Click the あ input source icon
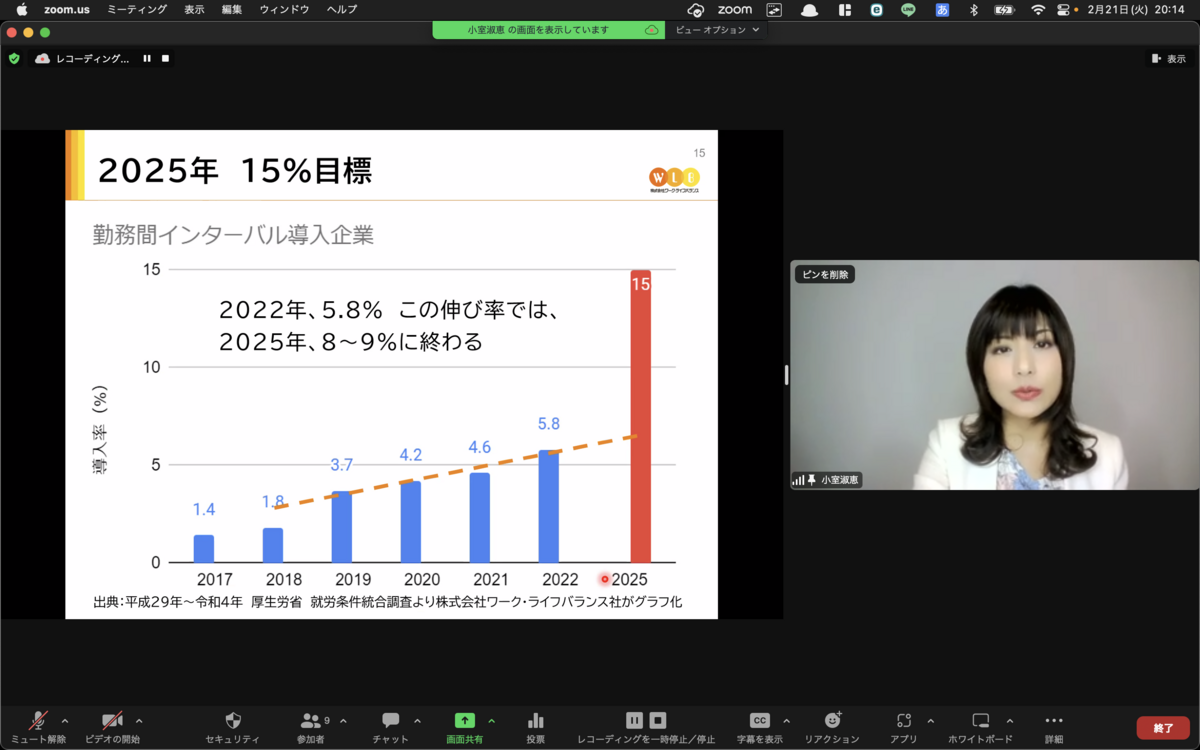This screenshot has height=750, width=1200. [942, 9]
